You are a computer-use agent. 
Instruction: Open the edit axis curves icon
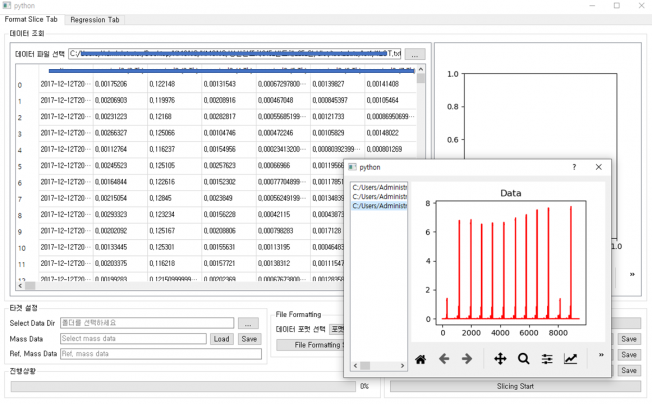[570, 358]
